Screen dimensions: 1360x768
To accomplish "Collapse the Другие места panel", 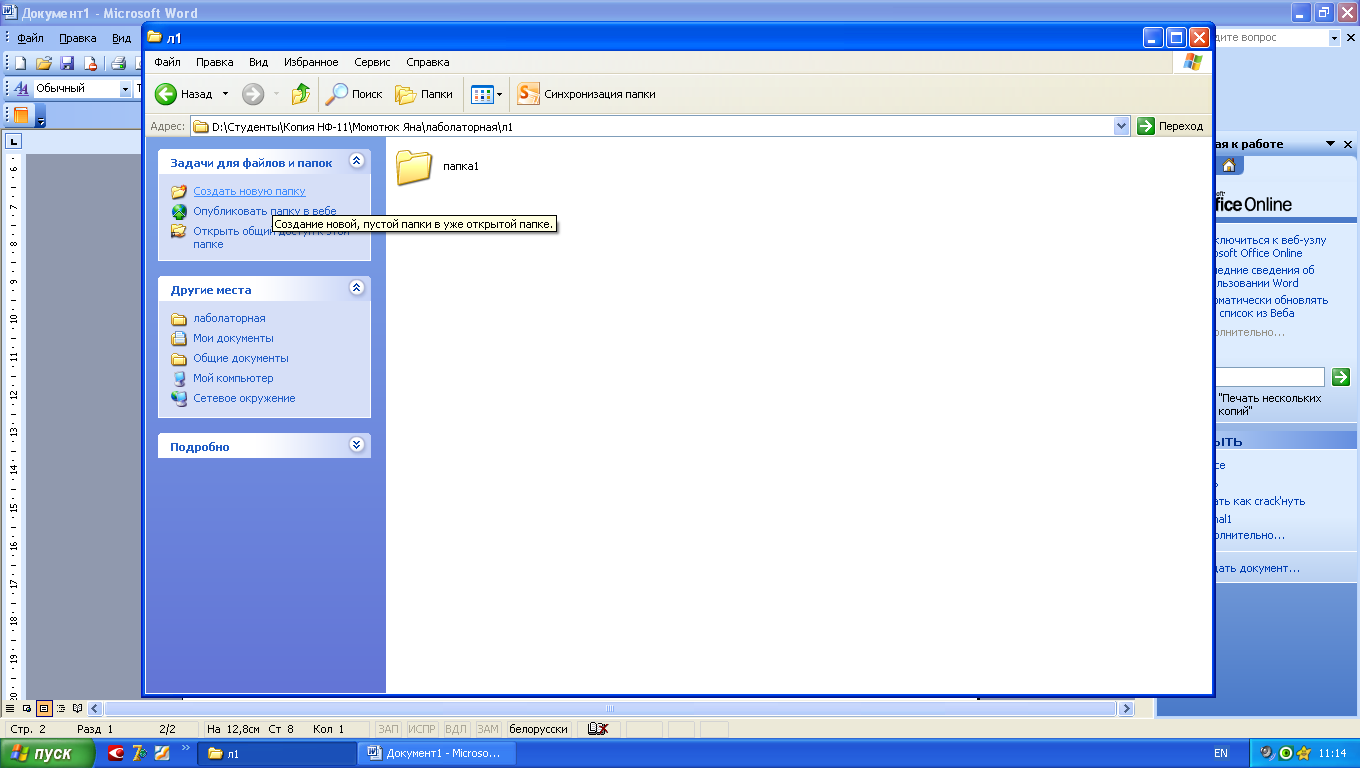I will tap(357, 288).
